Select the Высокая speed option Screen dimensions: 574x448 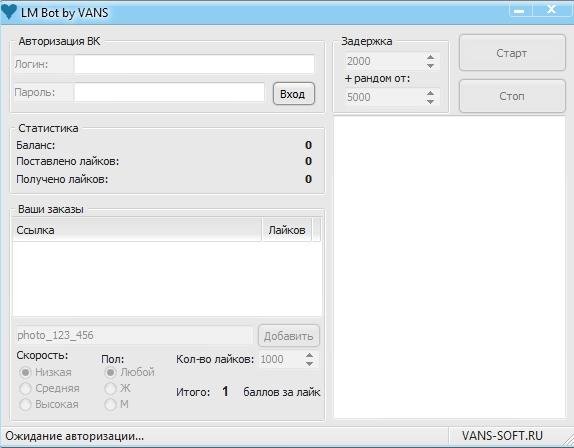point(25,404)
